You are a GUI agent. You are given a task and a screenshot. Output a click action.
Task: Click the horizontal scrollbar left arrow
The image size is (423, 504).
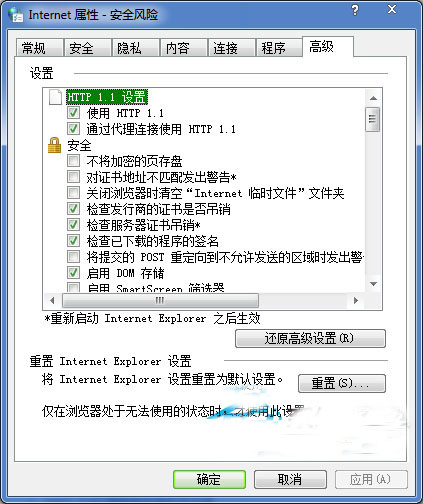pos(52,300)
